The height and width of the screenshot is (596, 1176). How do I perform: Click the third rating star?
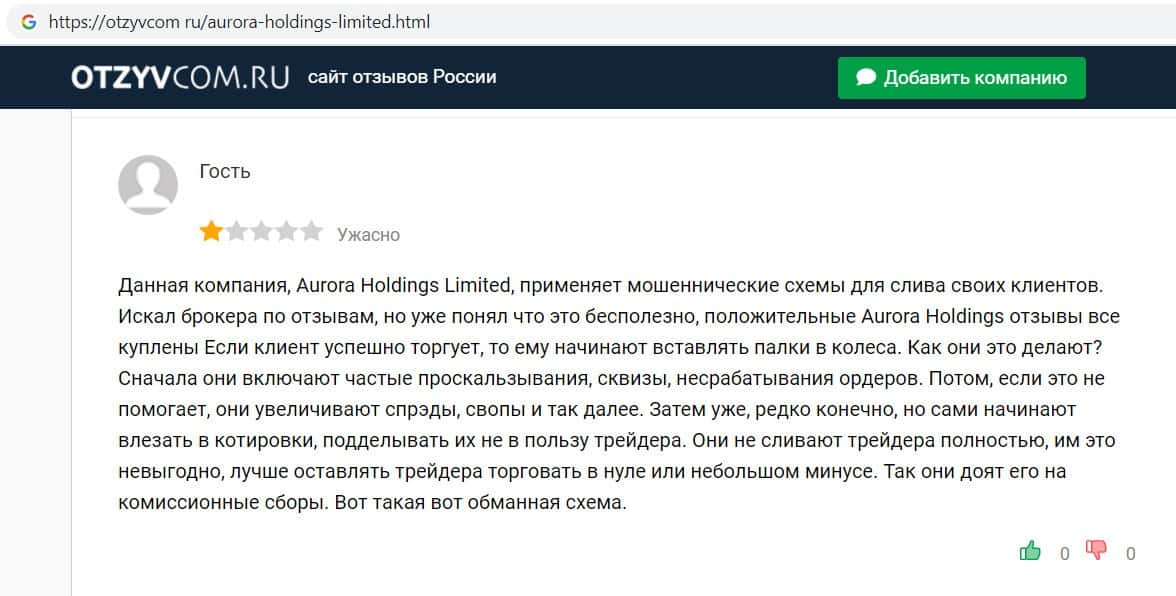[261, 233]
